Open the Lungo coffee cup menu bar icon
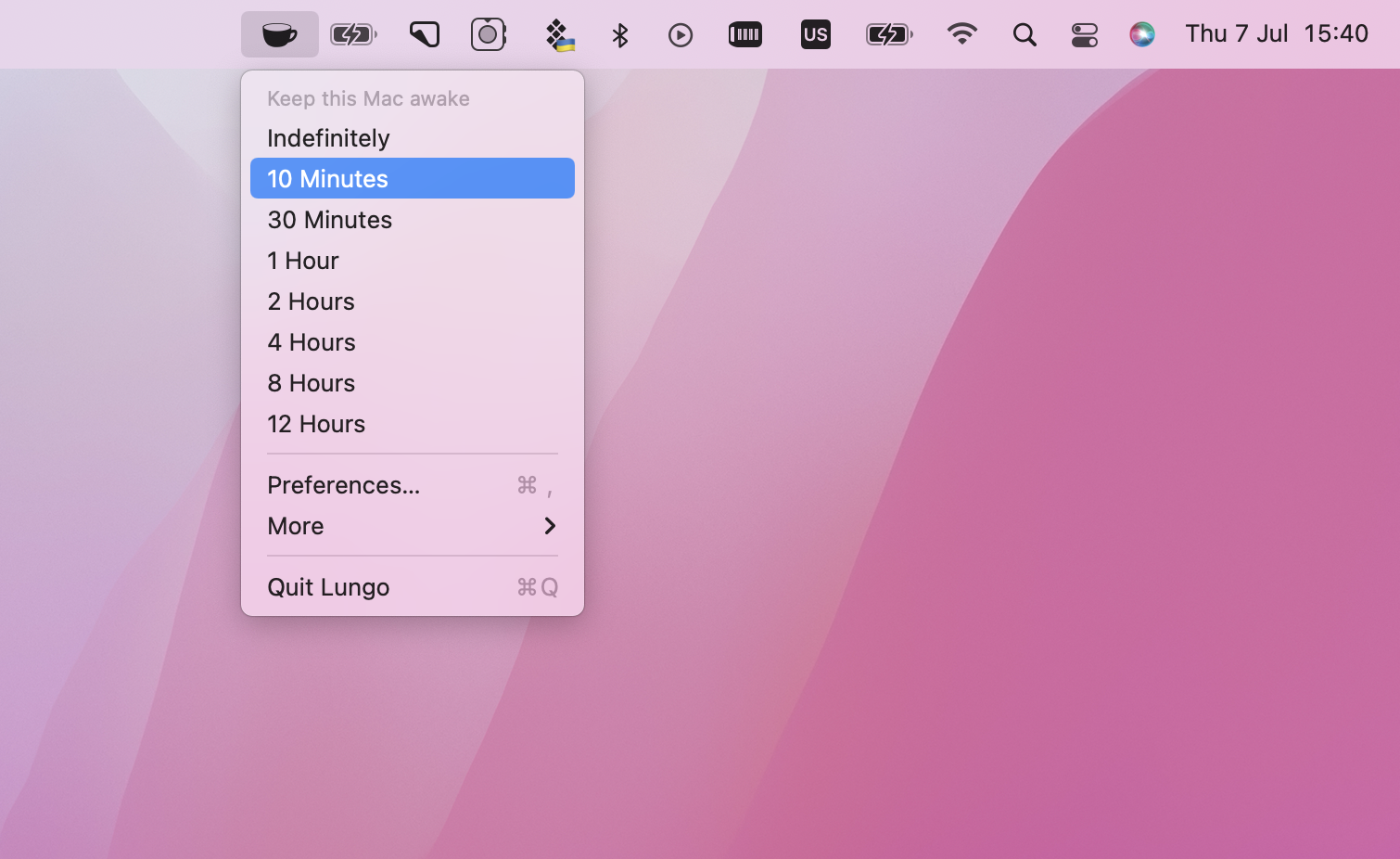Viewport: 1400px width, 859px height. (279, 33)
